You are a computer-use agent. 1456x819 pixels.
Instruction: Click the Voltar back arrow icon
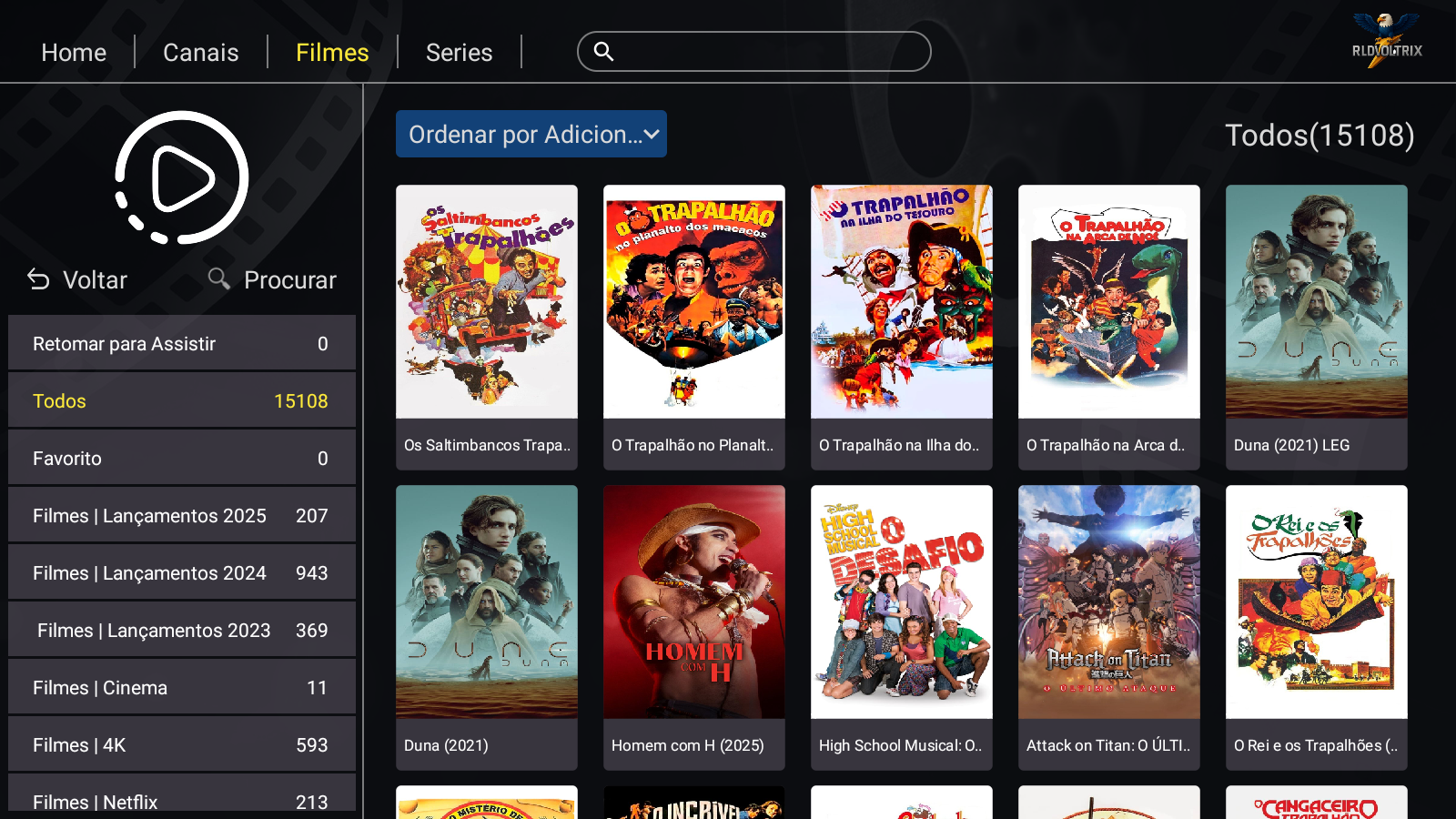click(x=38, y=279)
